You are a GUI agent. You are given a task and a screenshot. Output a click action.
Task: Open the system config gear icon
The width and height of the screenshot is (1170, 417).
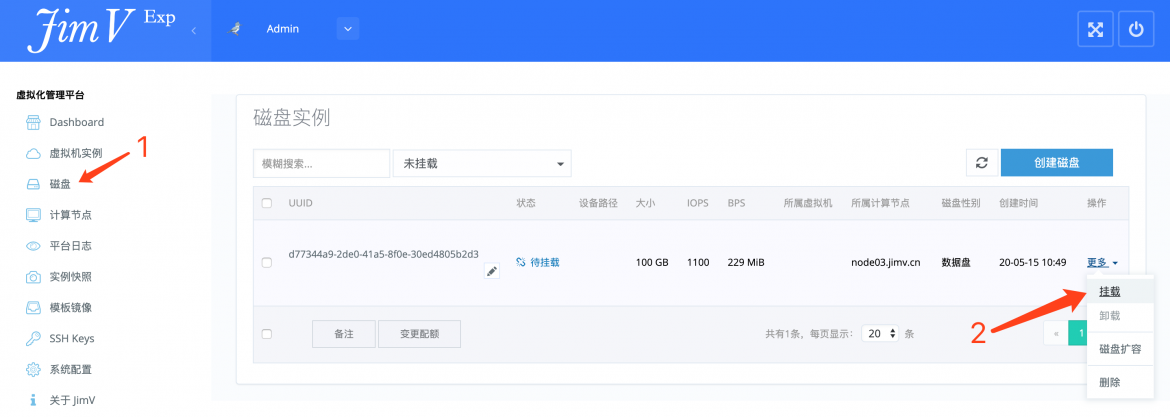(33, 369)
